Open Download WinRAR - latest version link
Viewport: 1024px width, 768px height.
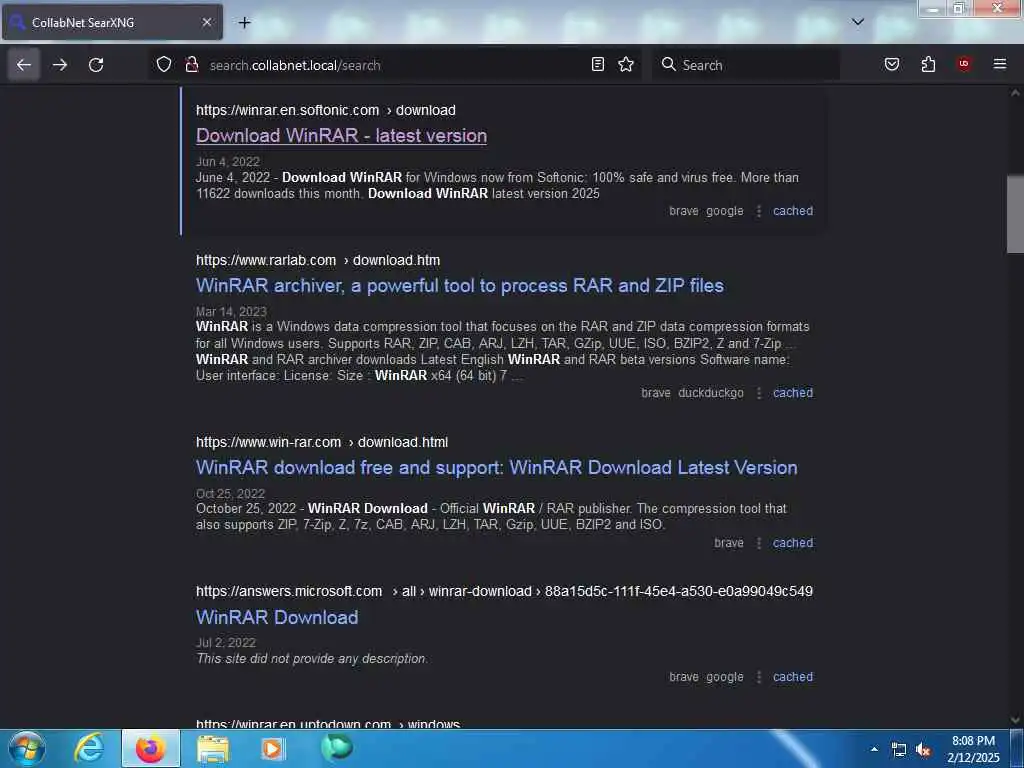click(342, 136)
